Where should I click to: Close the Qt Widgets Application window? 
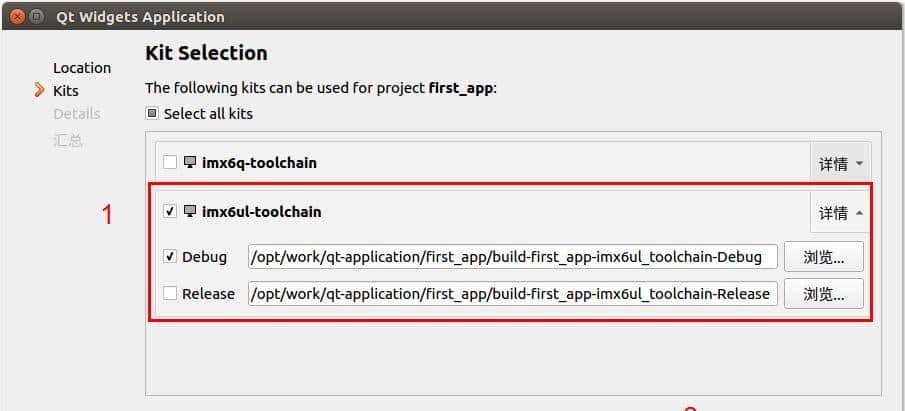coord(17,17)
